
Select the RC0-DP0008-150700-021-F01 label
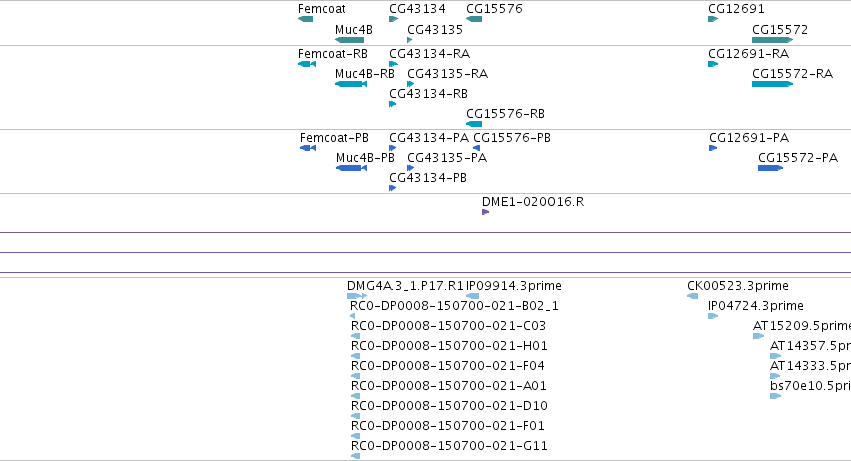(x=448, y=426)
